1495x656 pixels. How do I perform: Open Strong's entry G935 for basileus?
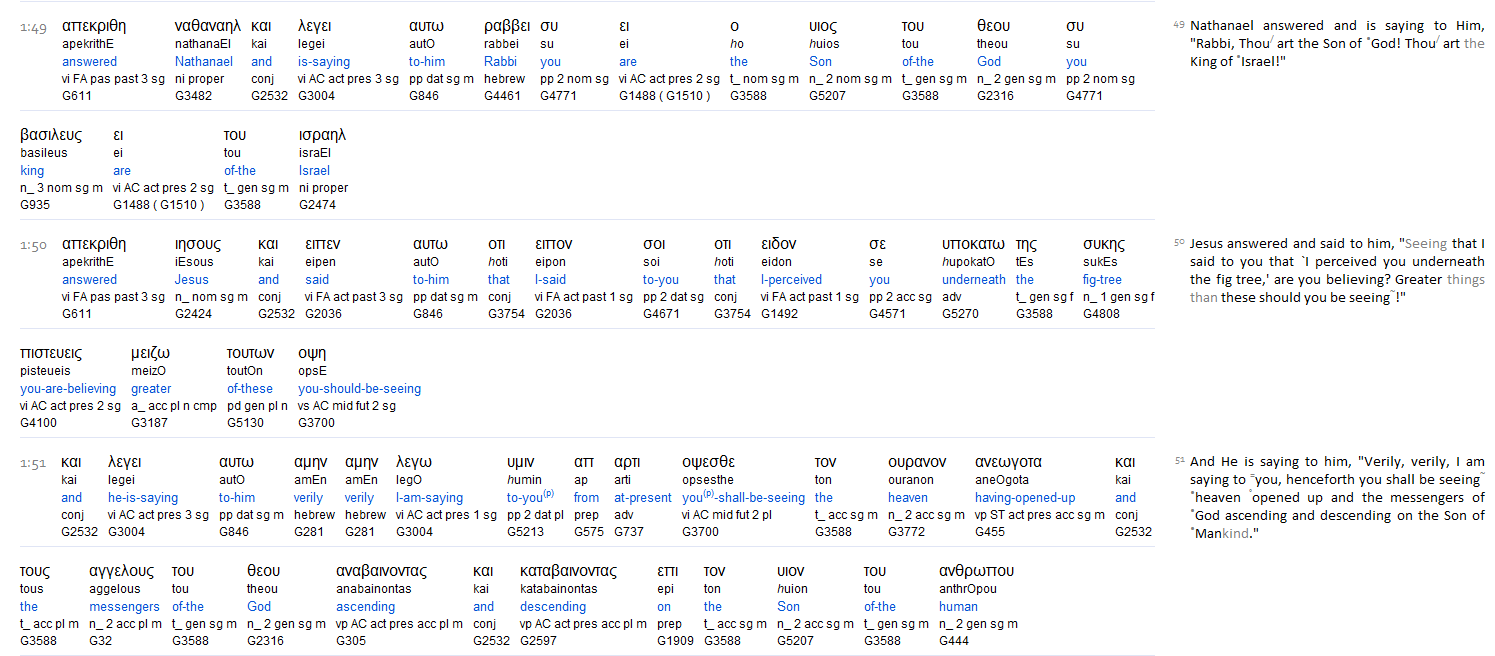[x=35, y=205]
